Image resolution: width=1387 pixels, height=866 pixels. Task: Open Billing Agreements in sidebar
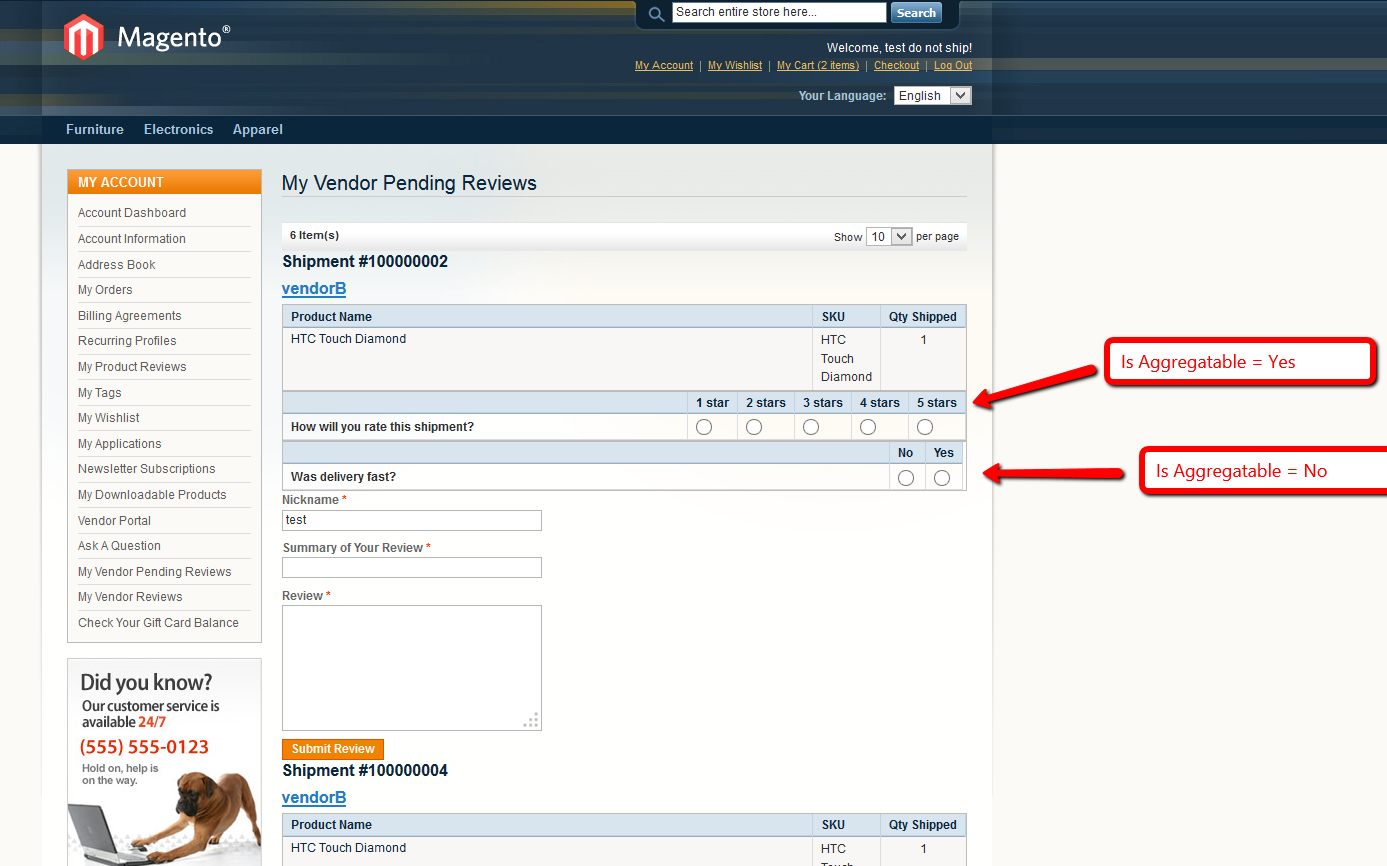(x=130, y=316)
